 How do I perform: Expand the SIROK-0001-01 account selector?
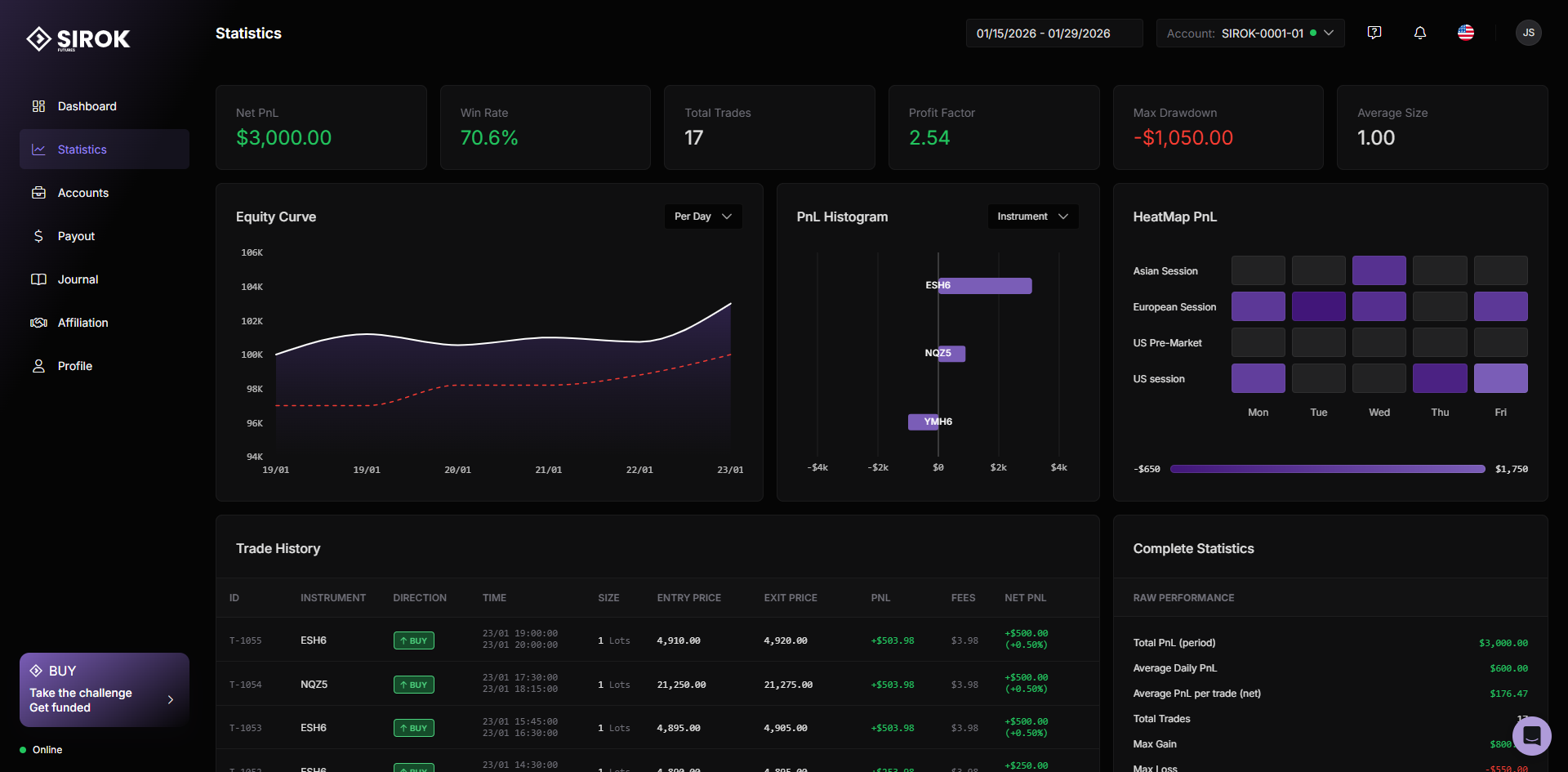tap(1249, 33)
